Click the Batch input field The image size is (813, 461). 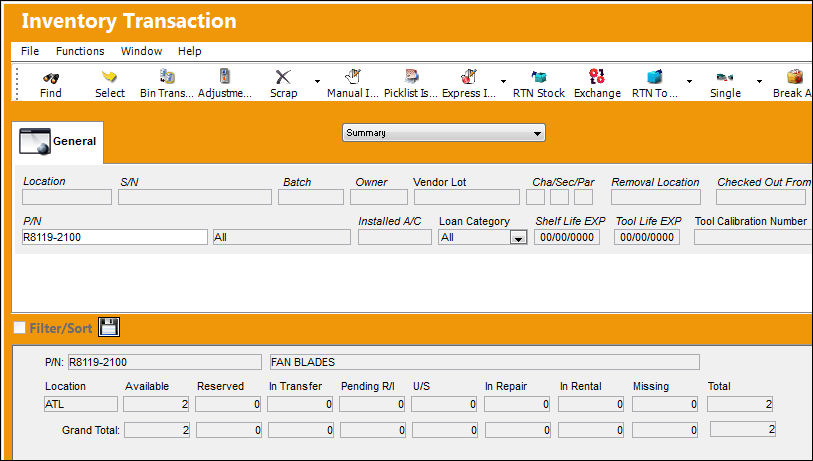pyautogui.click(x=311, y=197)
